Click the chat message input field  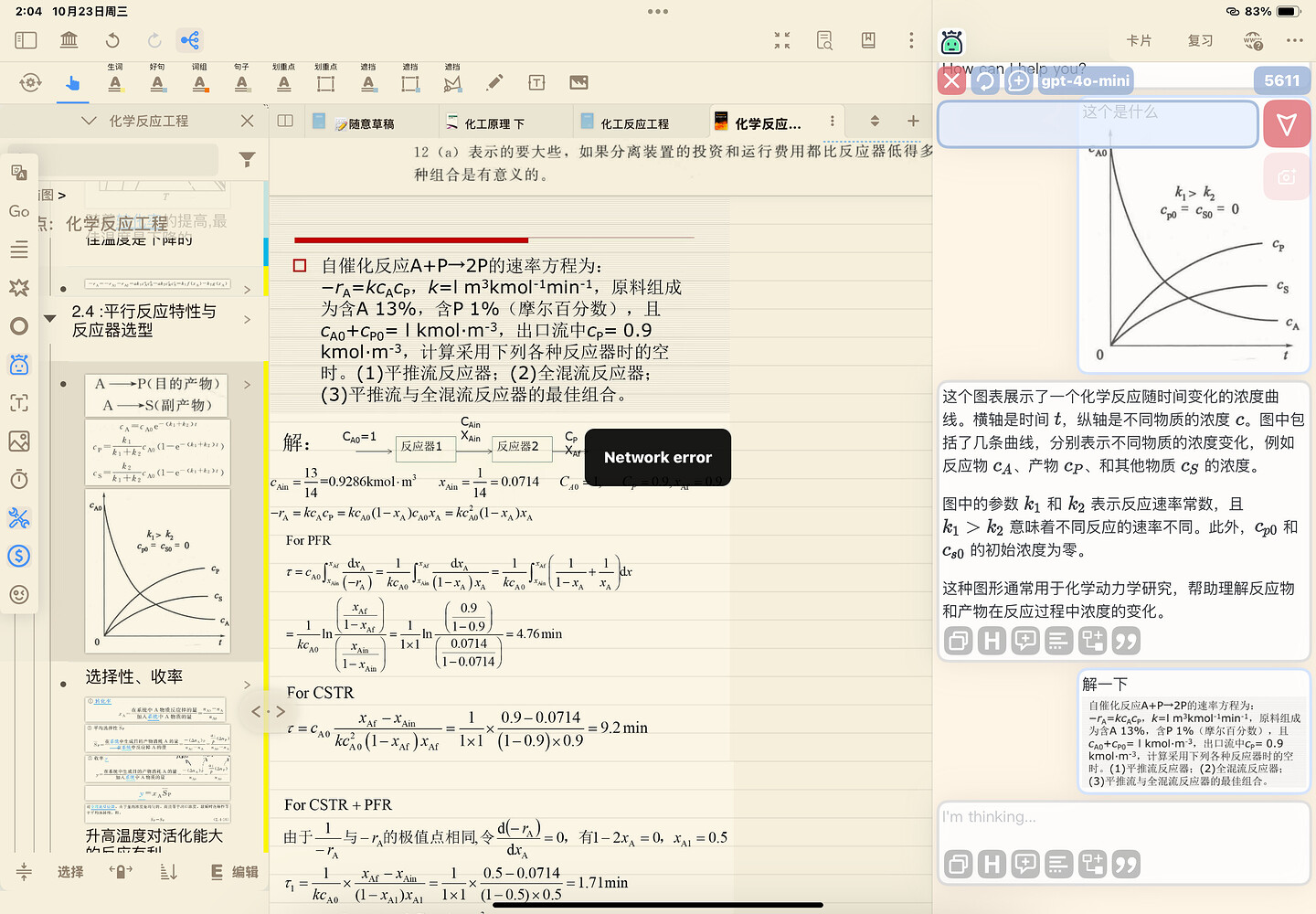pyautogui.click(x=1098, y=124)
